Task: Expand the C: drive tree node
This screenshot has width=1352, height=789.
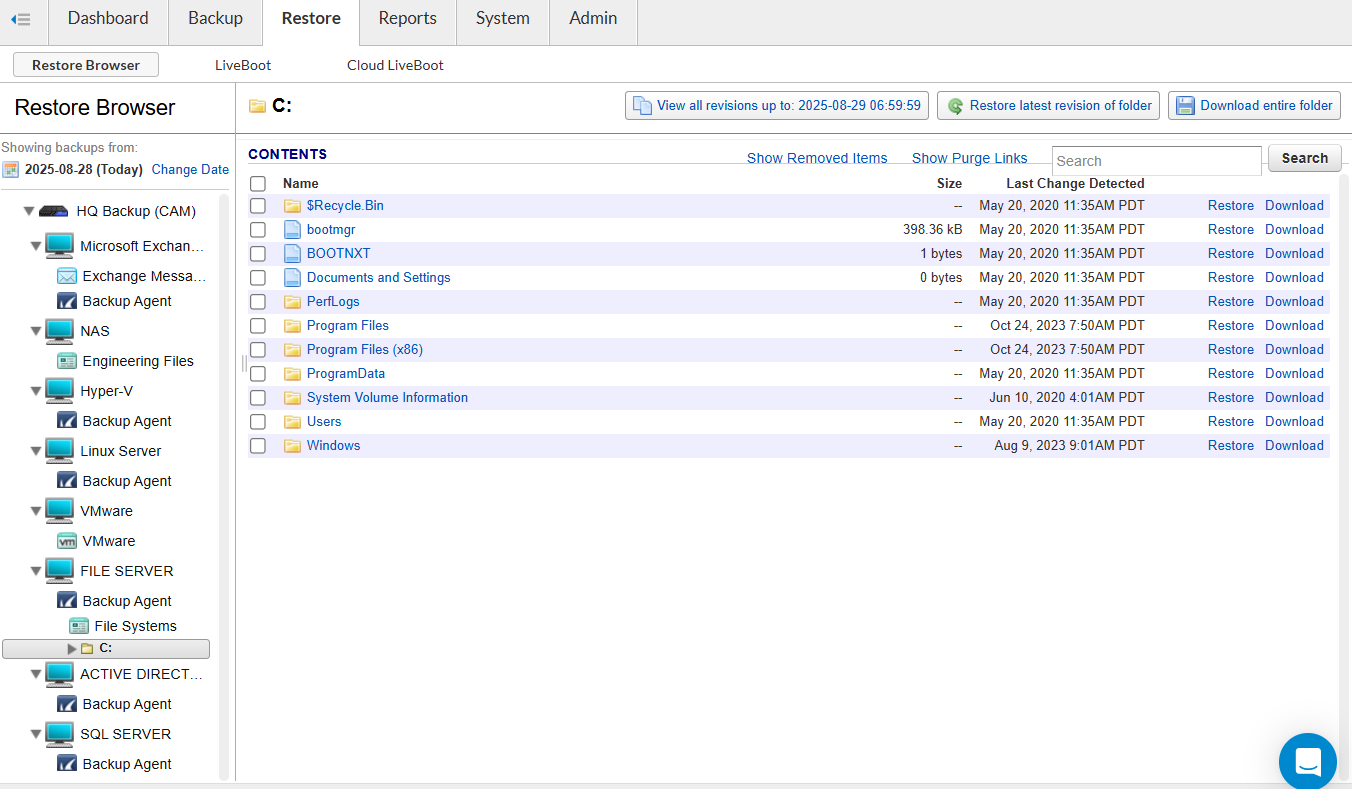Action: point(71,649)
